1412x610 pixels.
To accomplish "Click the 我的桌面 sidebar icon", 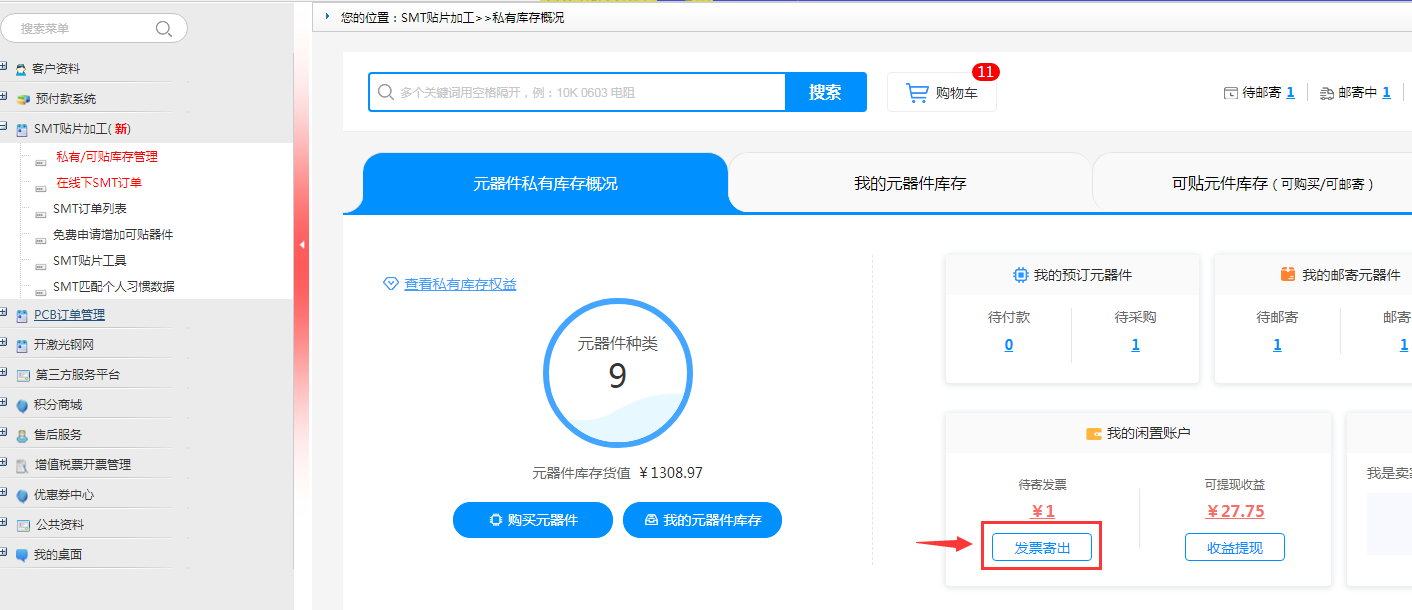I will click(21, 556).
